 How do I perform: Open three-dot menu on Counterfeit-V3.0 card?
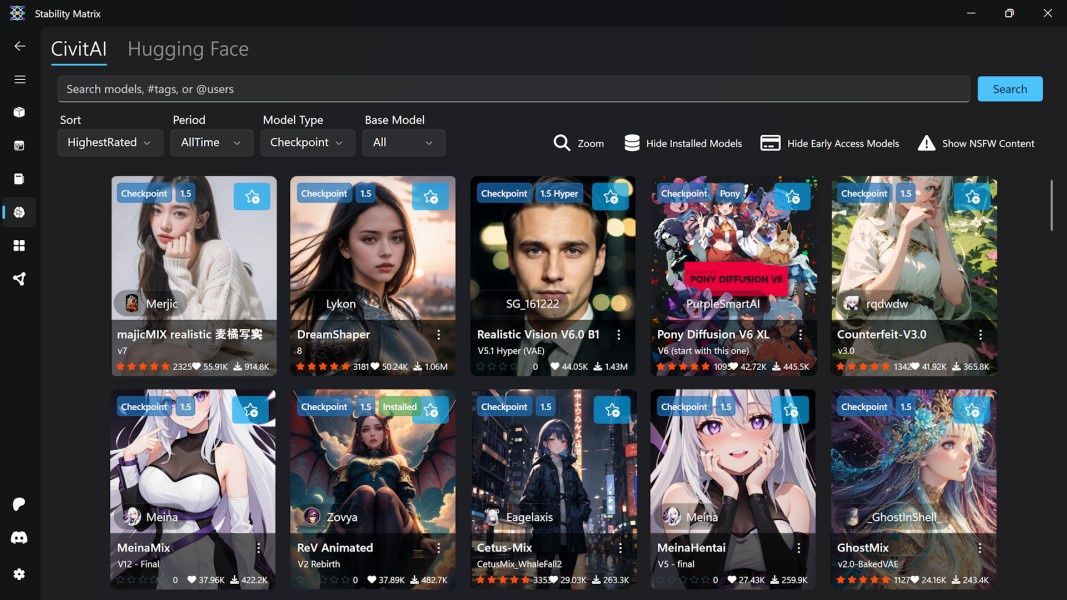coord(981,335)
